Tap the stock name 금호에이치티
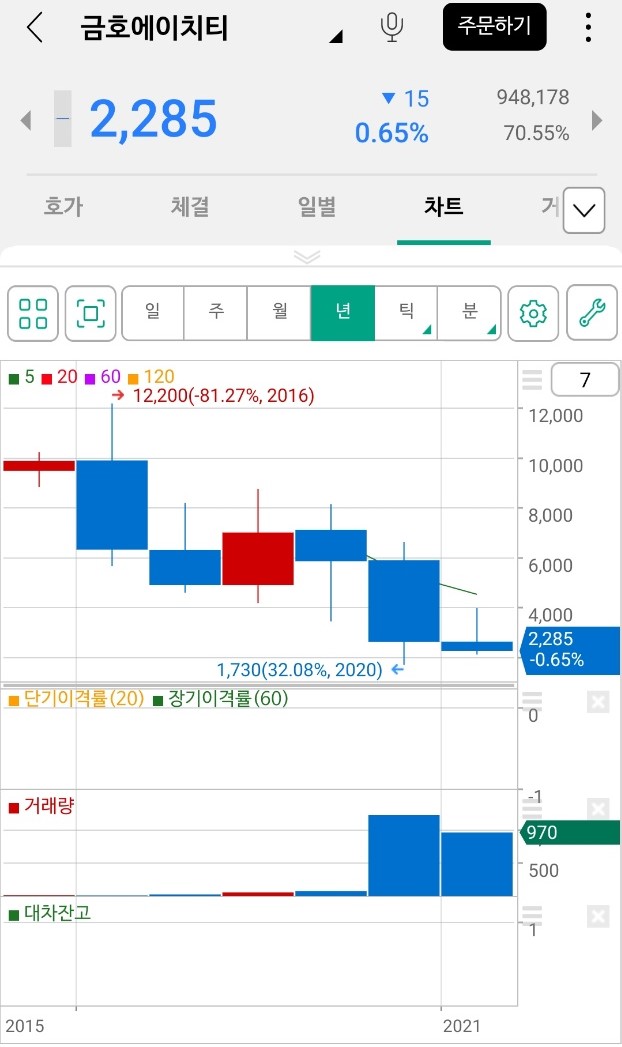This screenshot has height=1047, width=622. [154, 28]
